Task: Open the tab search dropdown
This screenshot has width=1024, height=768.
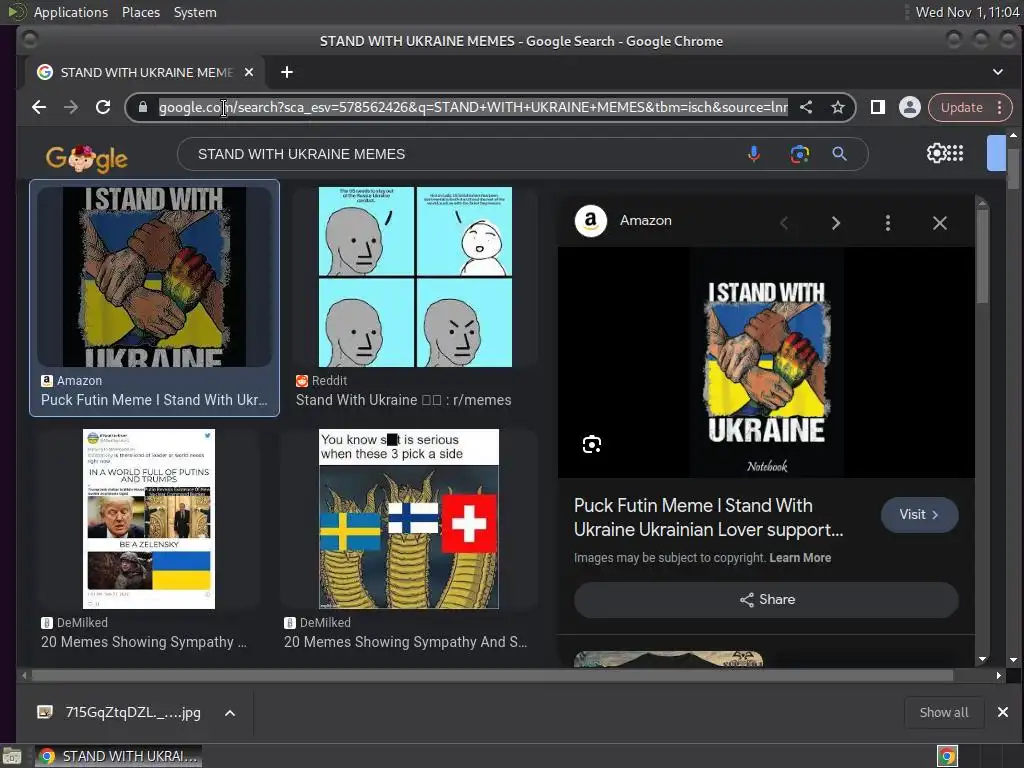Action: pyautogui.click(x=998, y=72)
